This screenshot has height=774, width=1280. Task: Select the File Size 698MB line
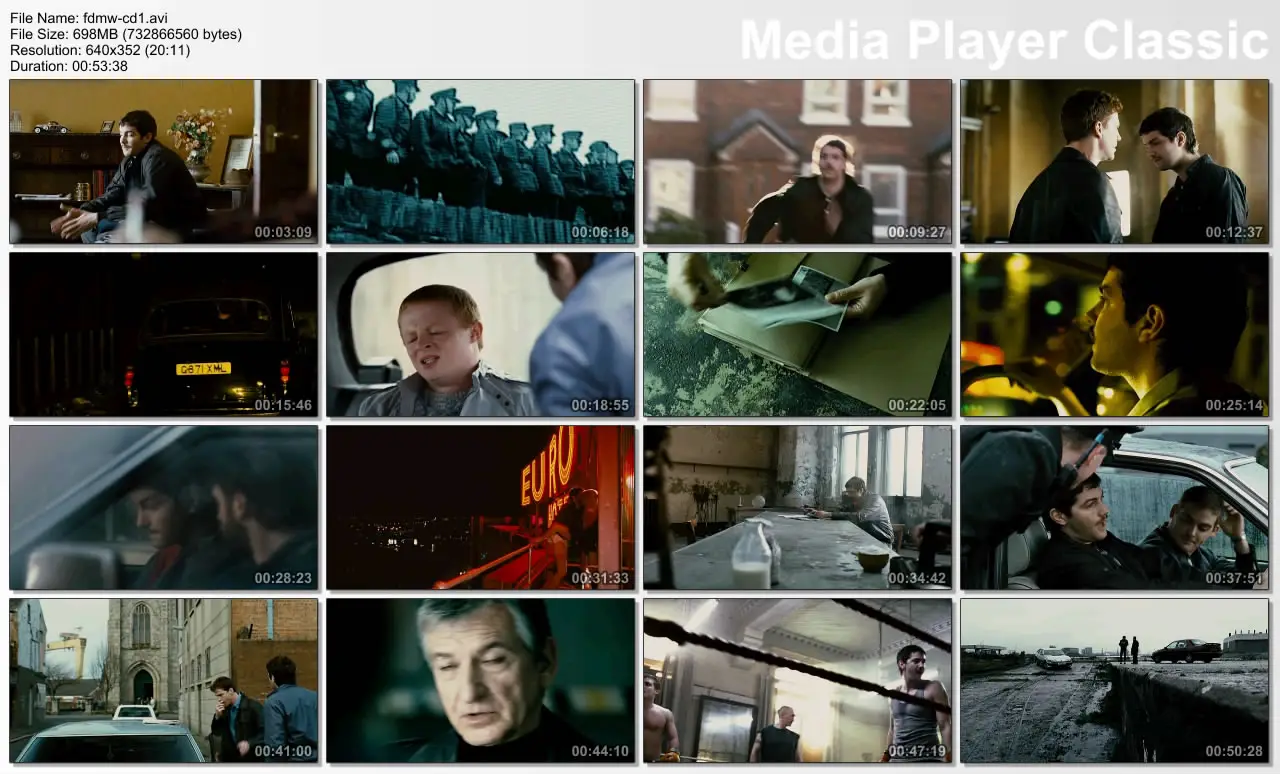pos(126,34)
